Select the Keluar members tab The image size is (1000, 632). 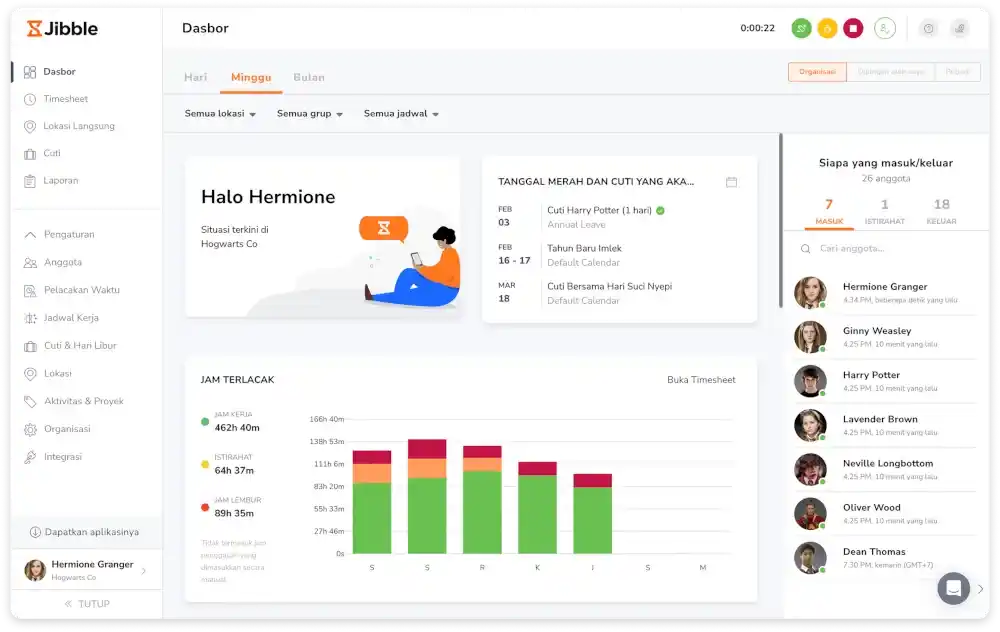[x=941, y=211]
